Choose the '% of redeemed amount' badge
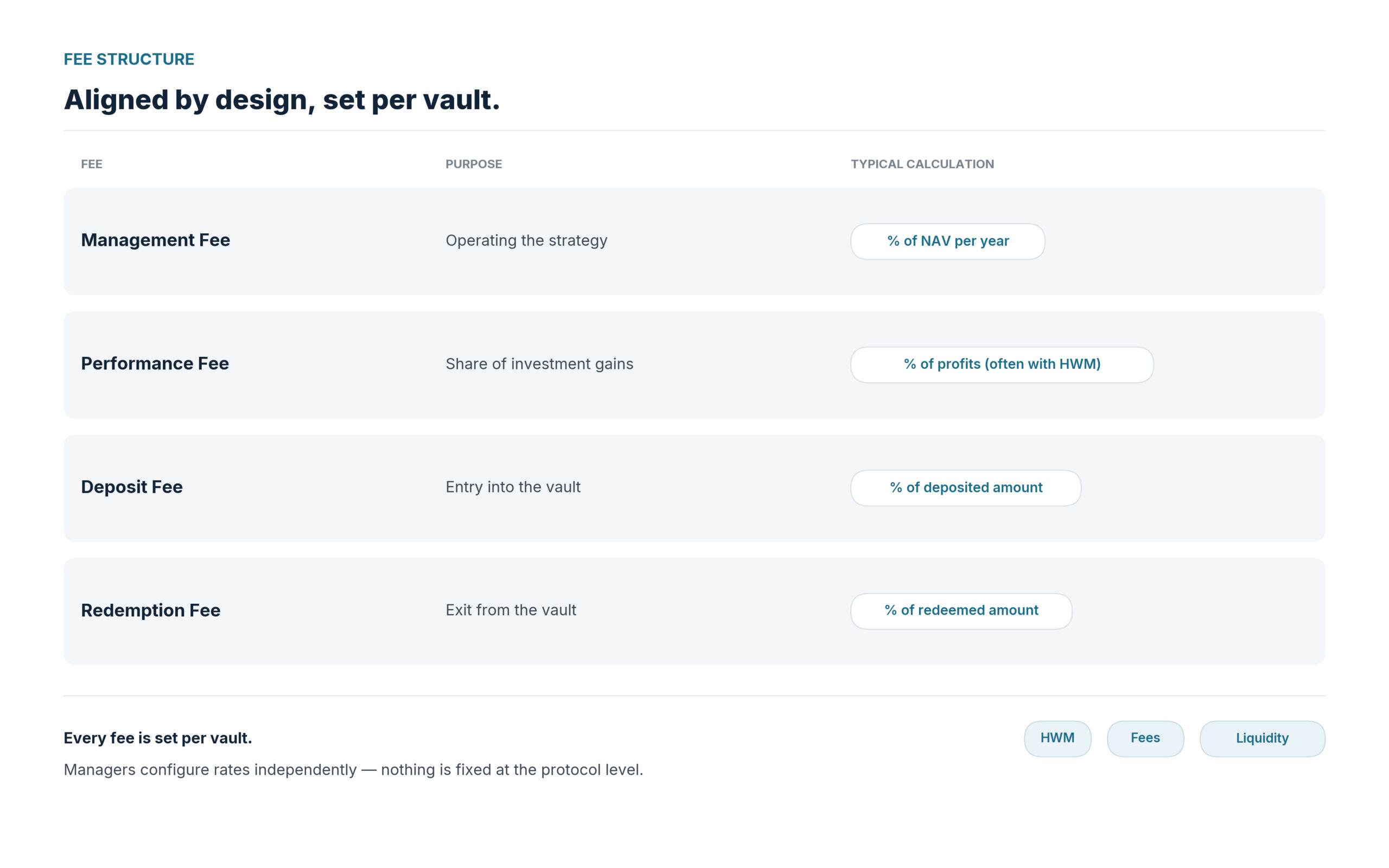Viewport: 1389px width, 868px height. (x=961, y=611)
